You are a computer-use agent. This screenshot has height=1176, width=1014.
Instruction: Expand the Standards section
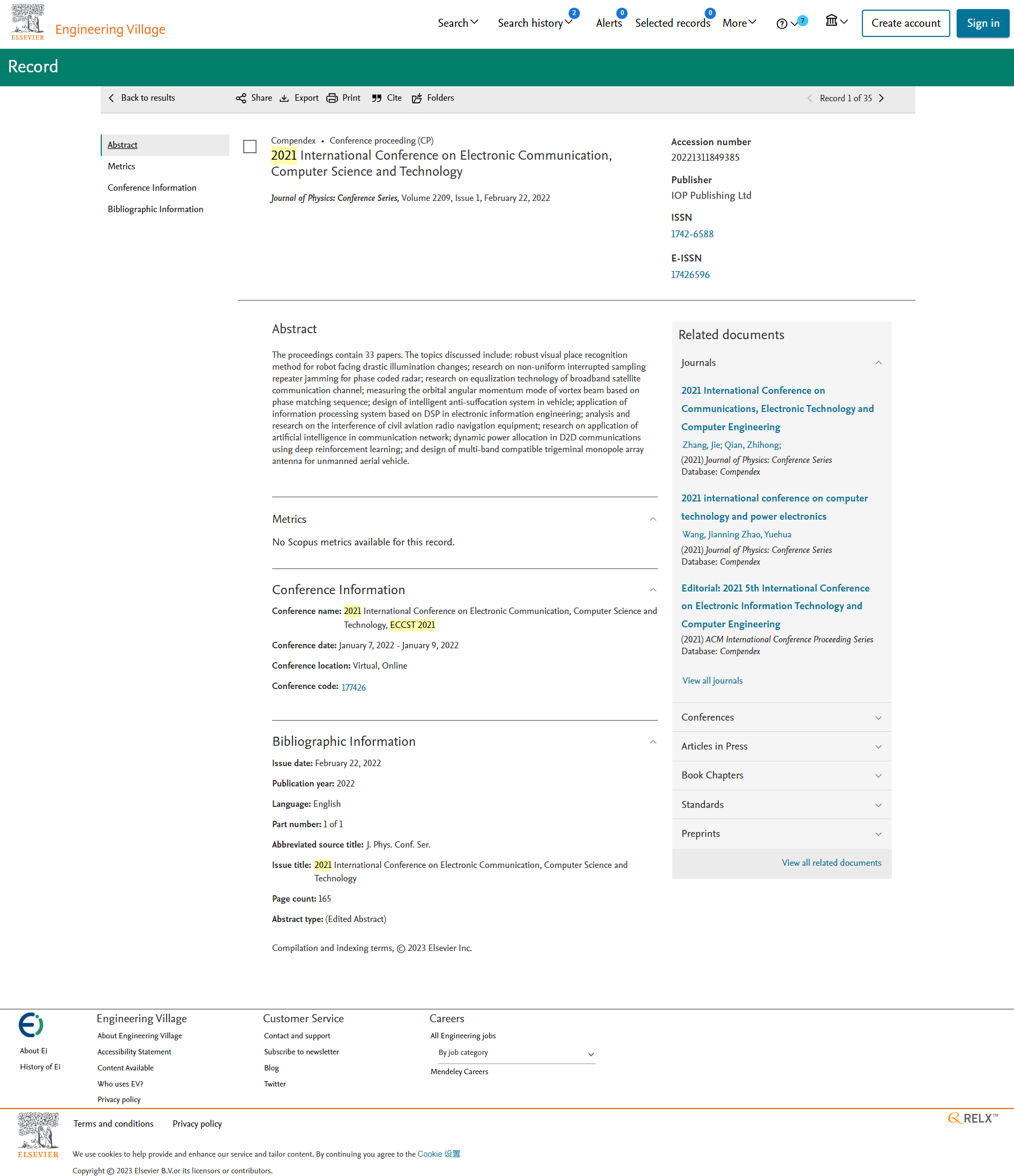tap(878, 805)
